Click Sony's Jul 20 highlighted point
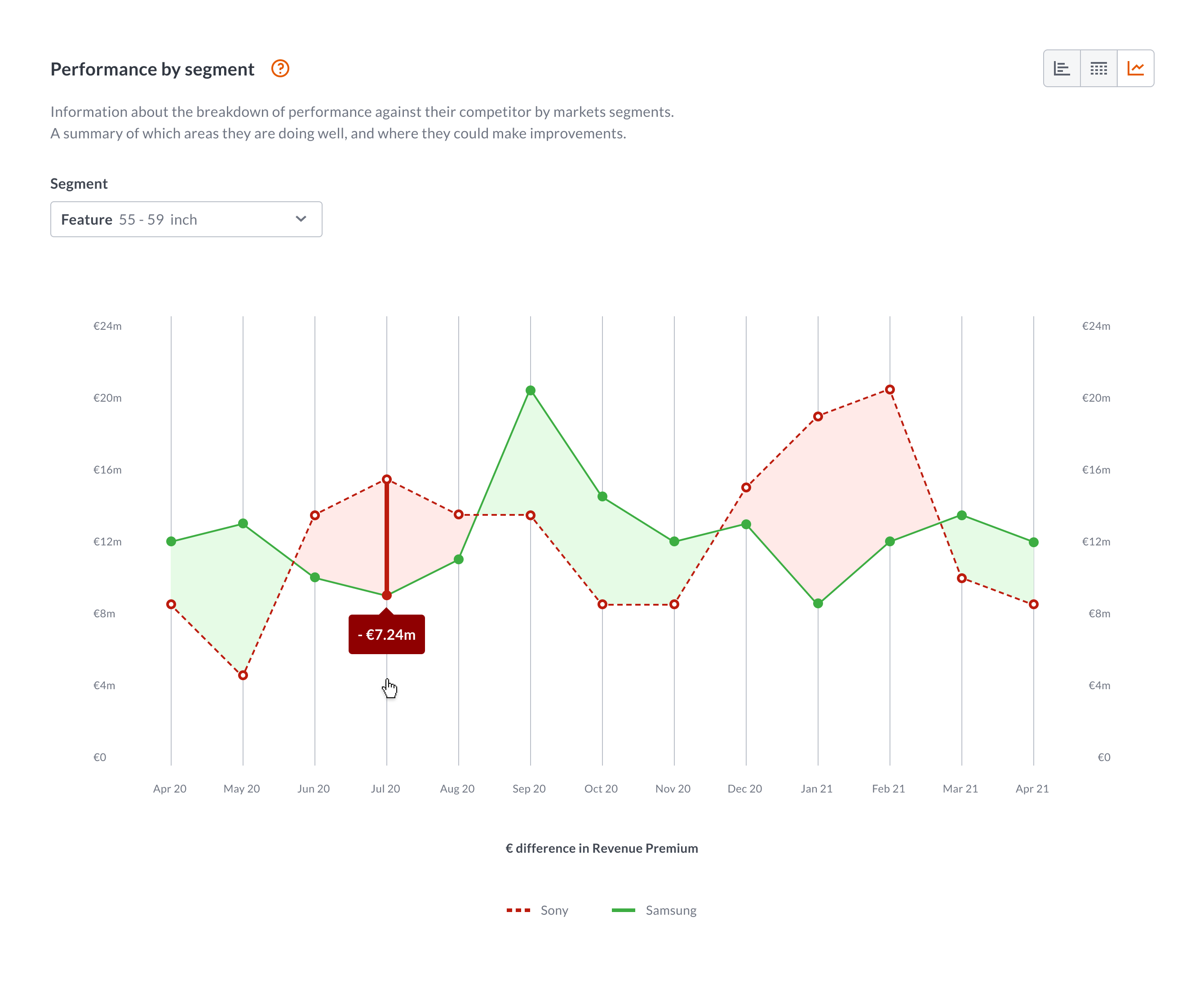Viewport: 1204px width, 992px height. 387,479
